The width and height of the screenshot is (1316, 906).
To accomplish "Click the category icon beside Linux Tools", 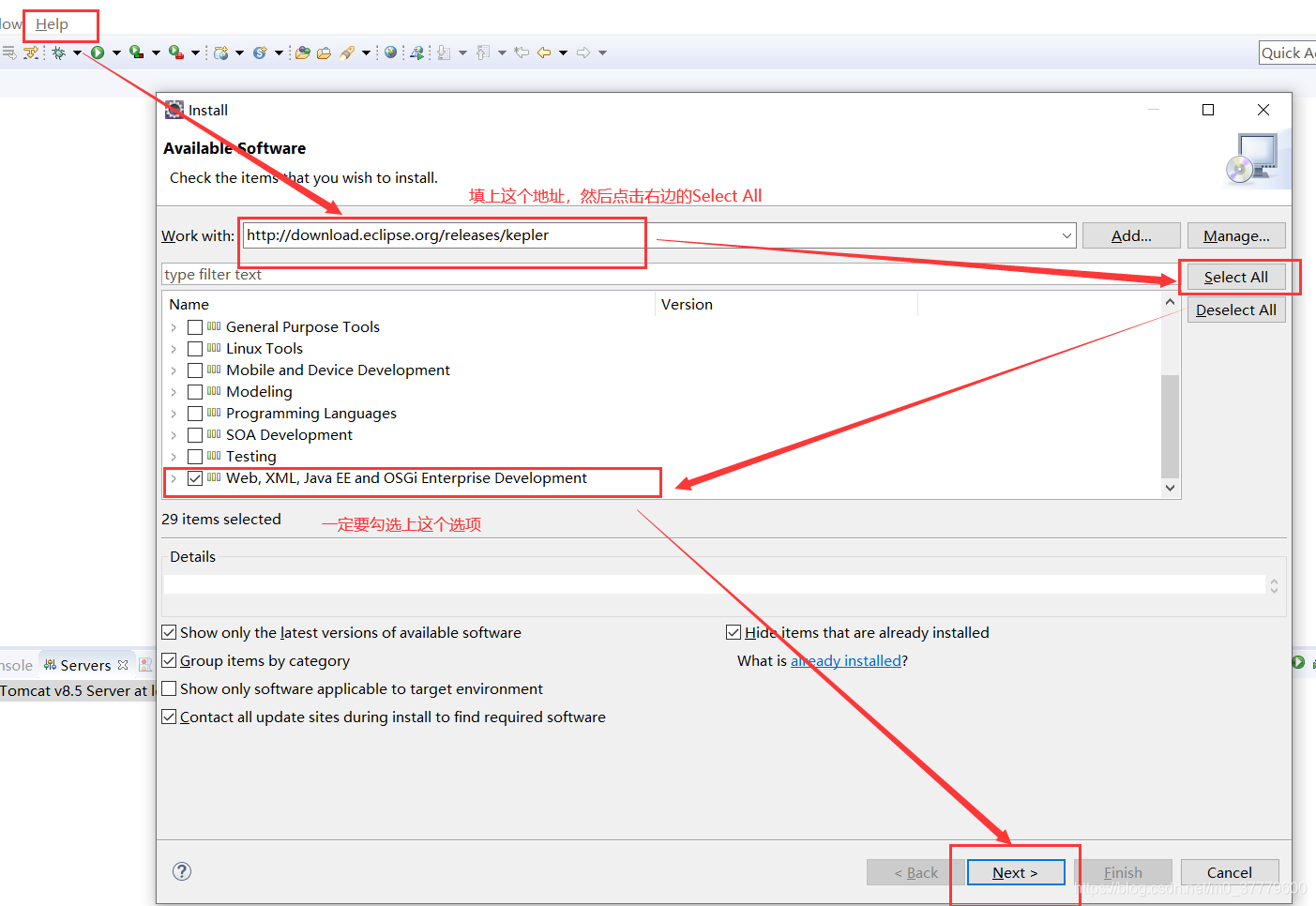I will pos(214,348).
